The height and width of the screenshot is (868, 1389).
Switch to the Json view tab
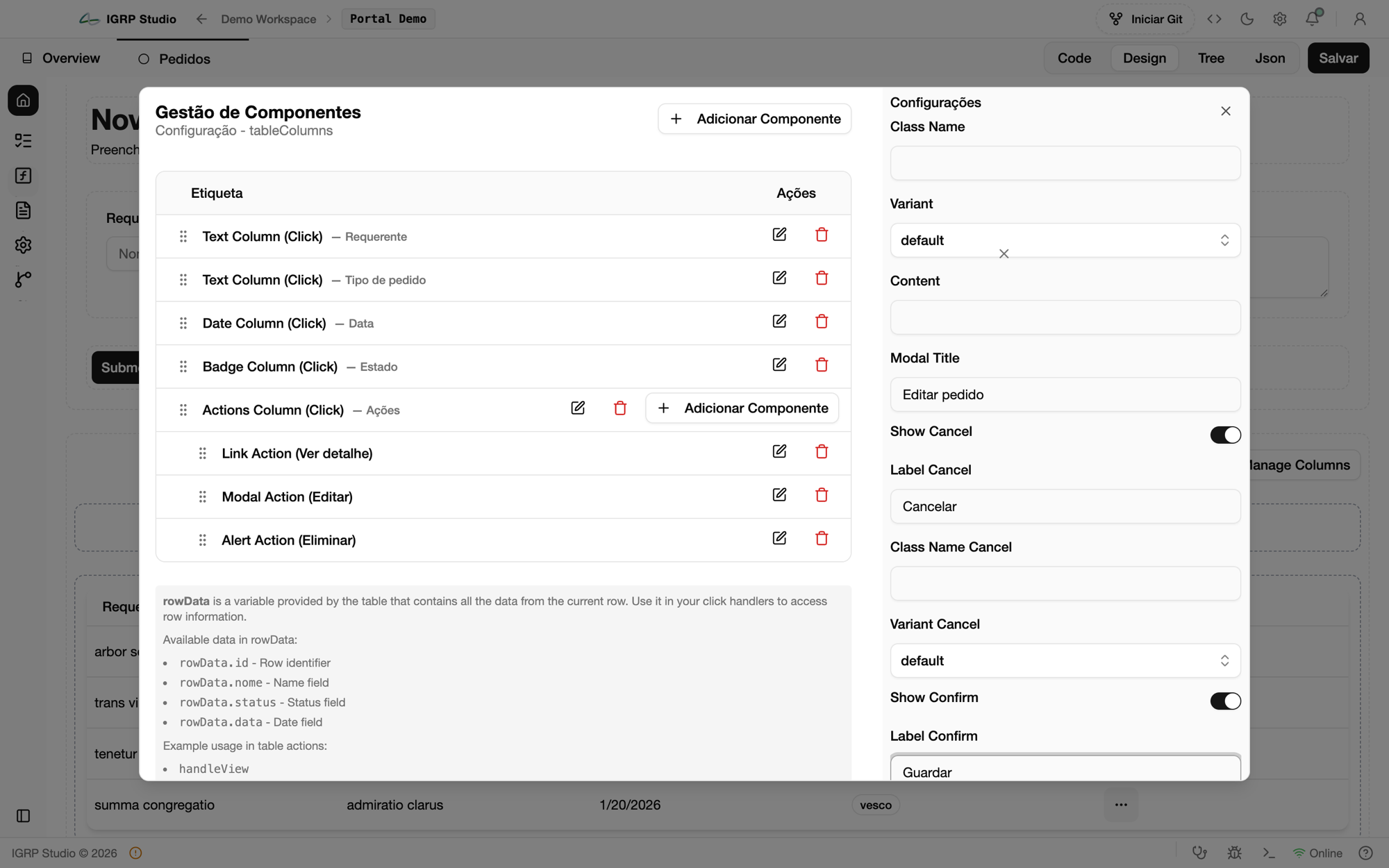coord(1270,58)
